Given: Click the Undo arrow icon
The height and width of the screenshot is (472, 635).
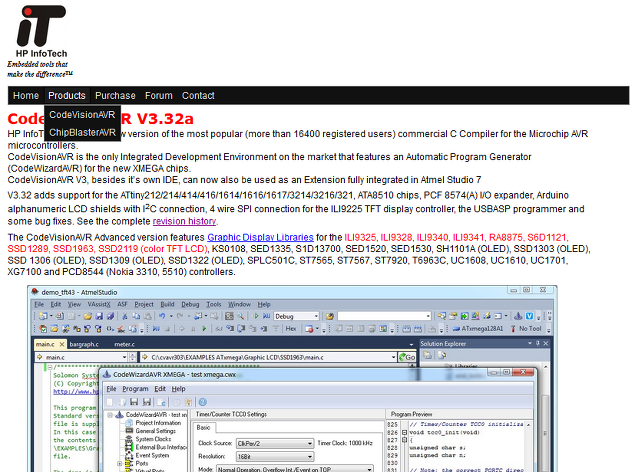Looking at the screenshot, I should [x=162, y=316].
